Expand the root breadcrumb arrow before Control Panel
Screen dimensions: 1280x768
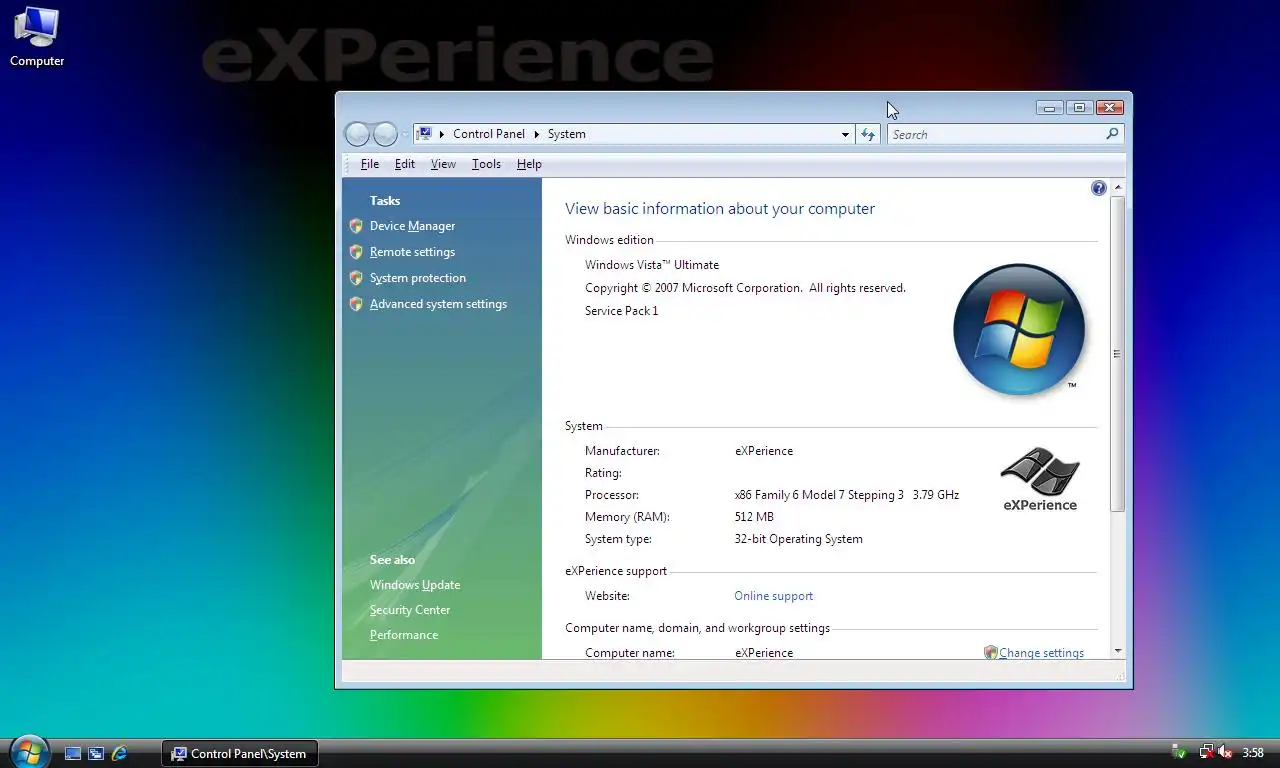(x=442, y=134)
